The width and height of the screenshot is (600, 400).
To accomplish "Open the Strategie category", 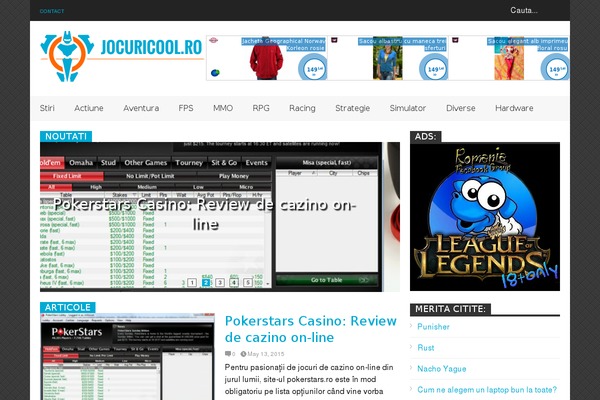I will (x=352, y=108).
